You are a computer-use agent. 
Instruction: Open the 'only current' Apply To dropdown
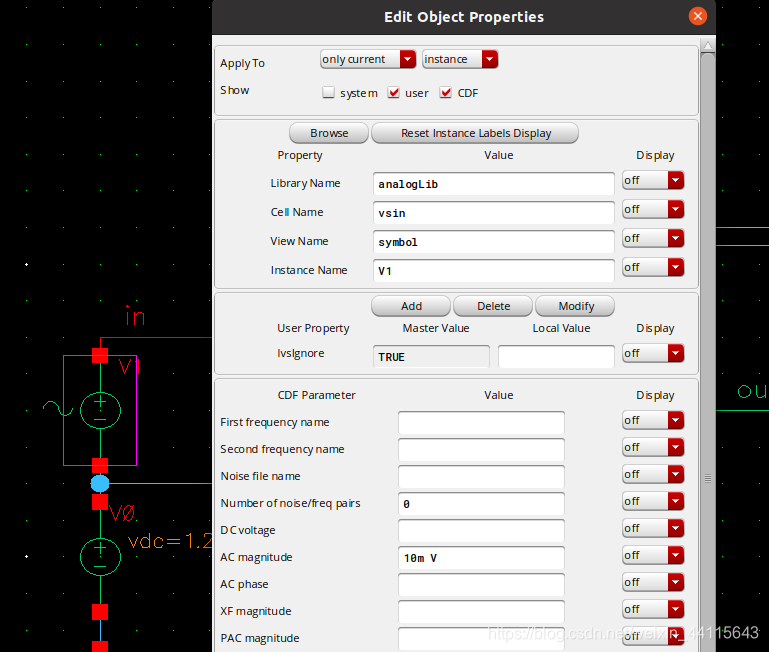tap(368, 59)
